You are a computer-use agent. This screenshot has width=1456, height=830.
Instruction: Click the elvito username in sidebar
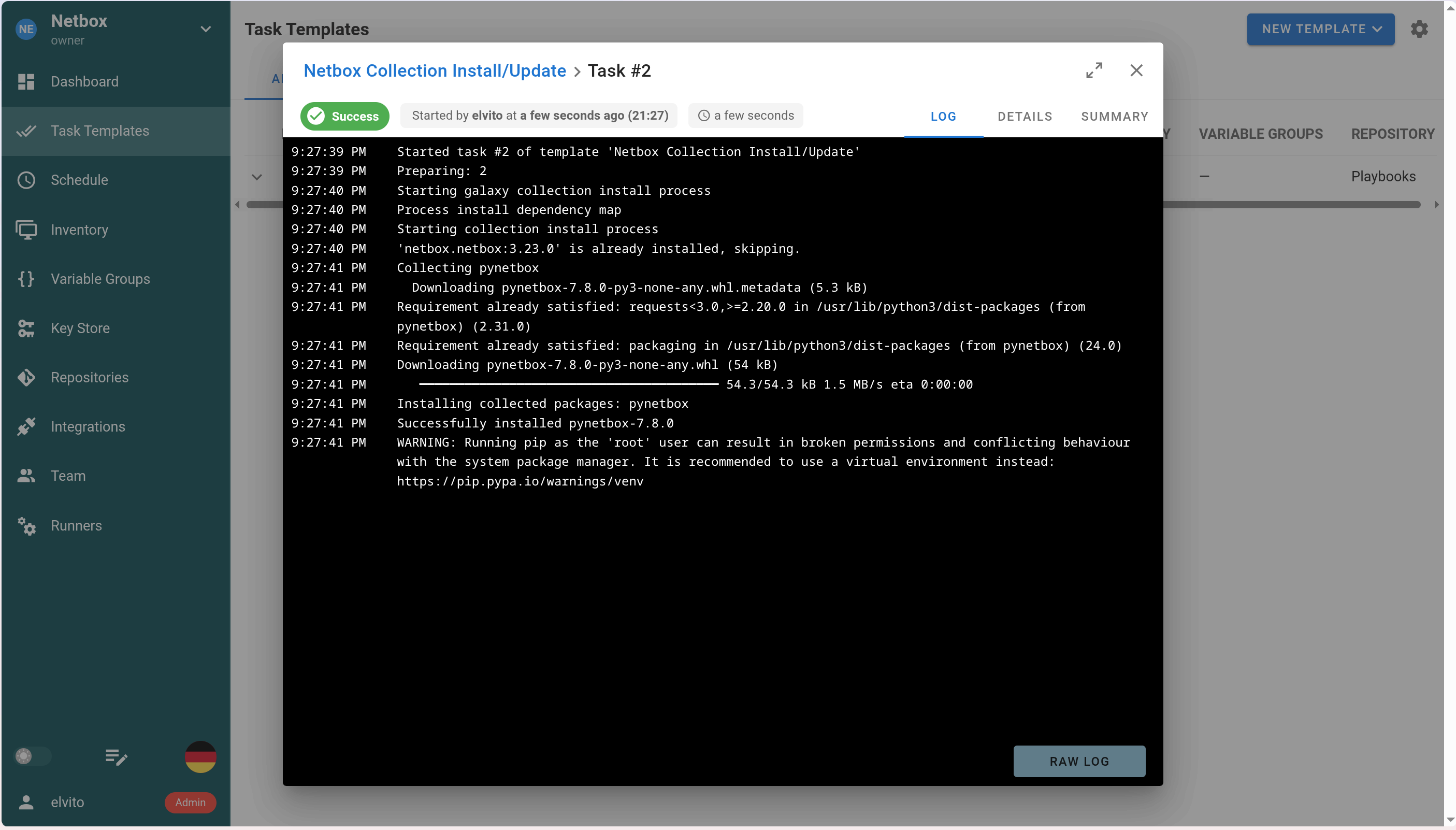(x=67, y=803)
